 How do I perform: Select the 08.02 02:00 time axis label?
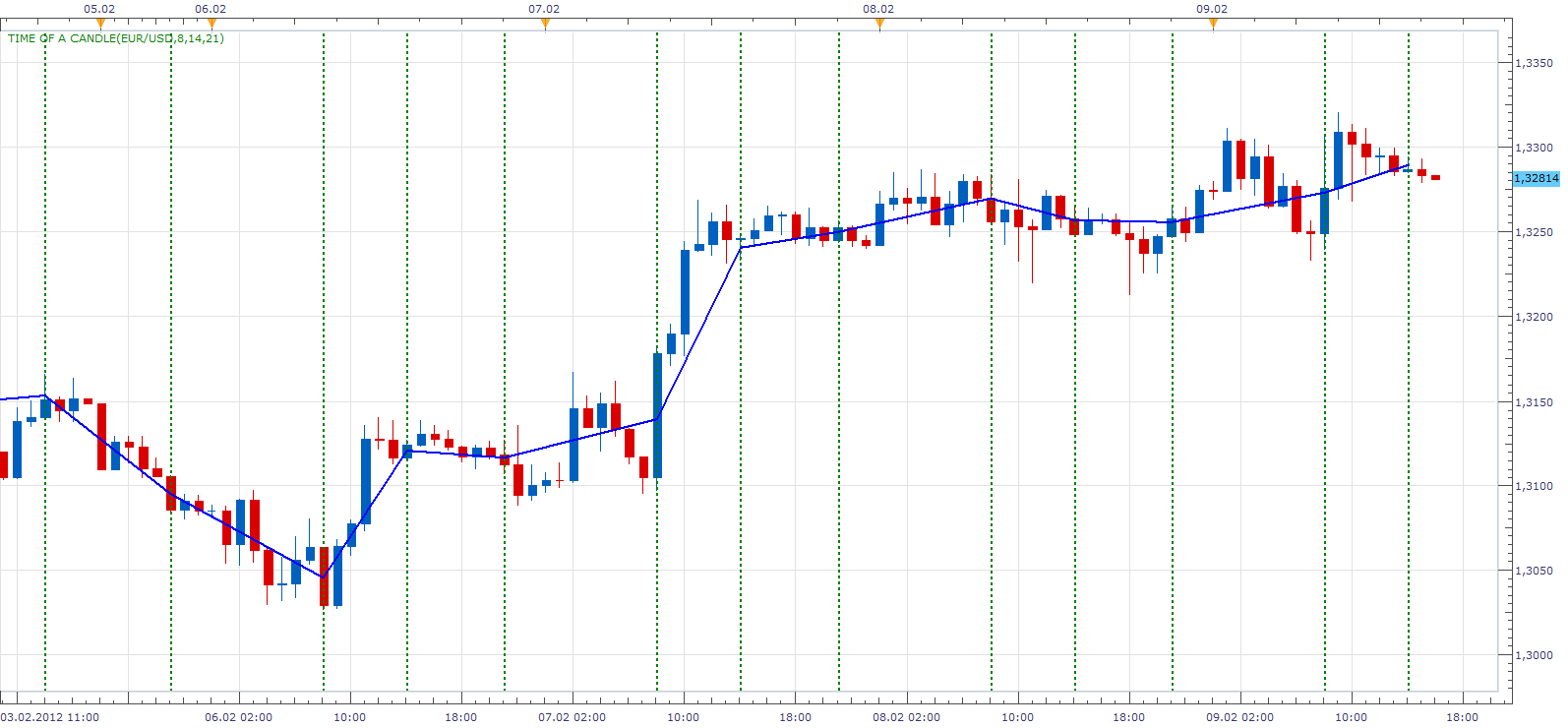[x=907, y=717]
